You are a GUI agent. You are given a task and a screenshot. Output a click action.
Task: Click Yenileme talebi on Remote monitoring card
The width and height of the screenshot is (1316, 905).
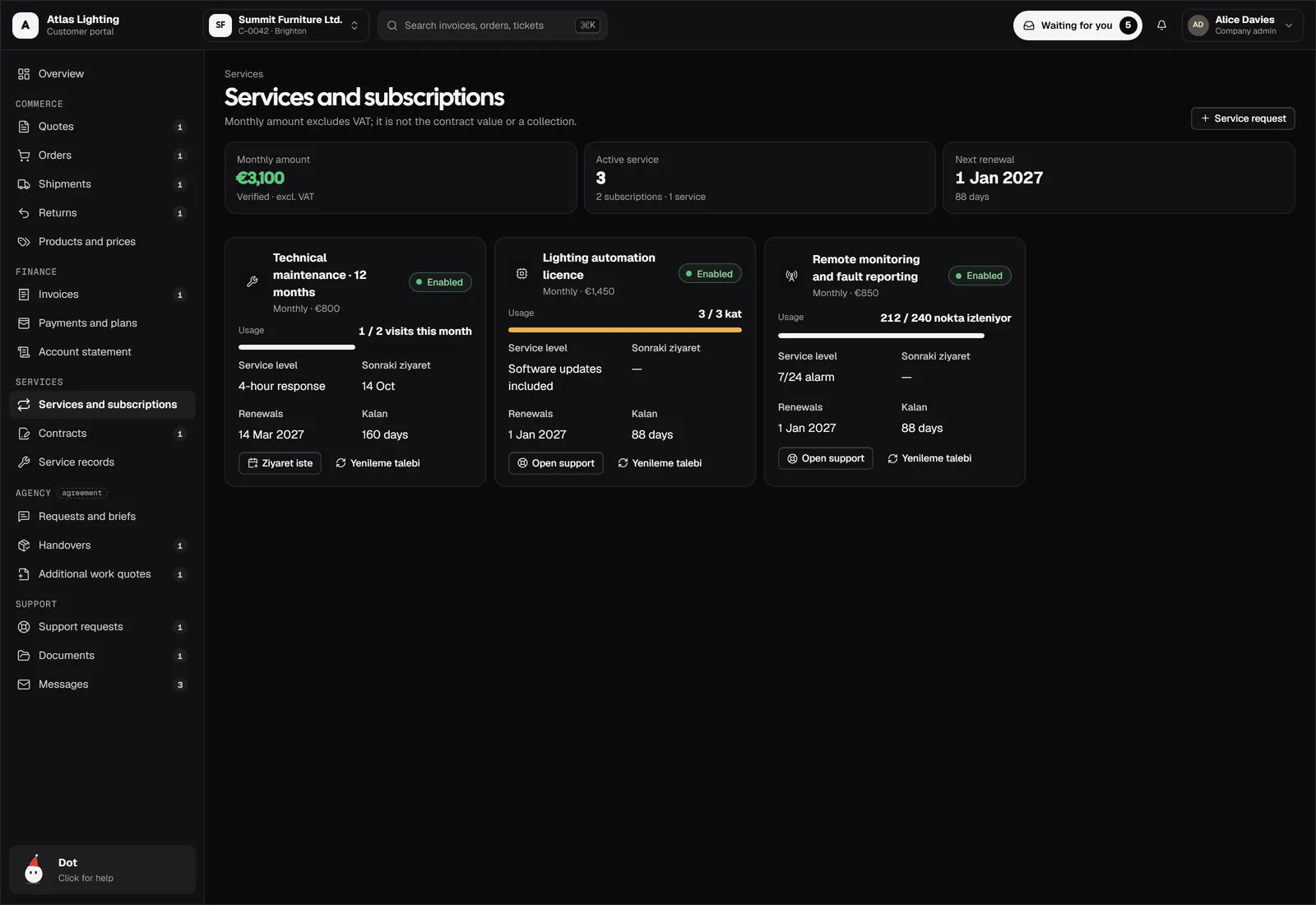[x=929, y=458]
